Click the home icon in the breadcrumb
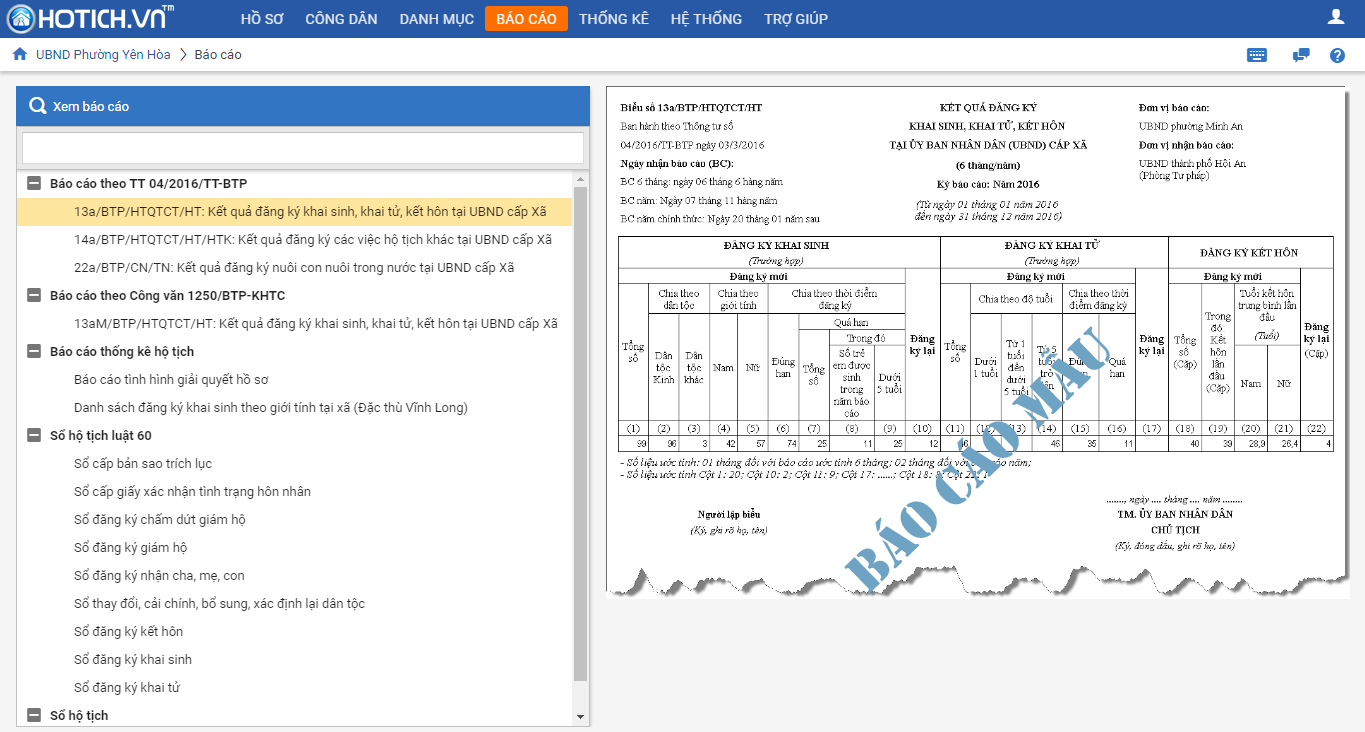 coord(20,55)
